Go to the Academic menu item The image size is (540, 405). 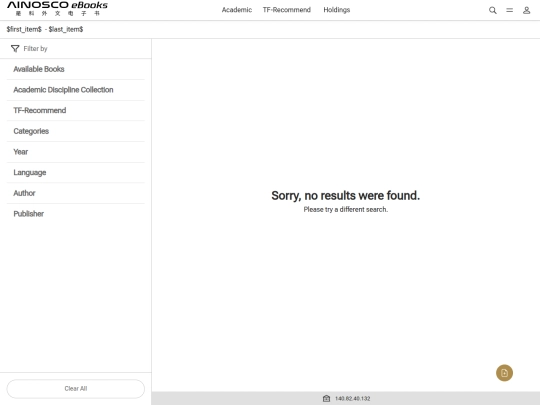pyautogui.click(x=237, y=10)
